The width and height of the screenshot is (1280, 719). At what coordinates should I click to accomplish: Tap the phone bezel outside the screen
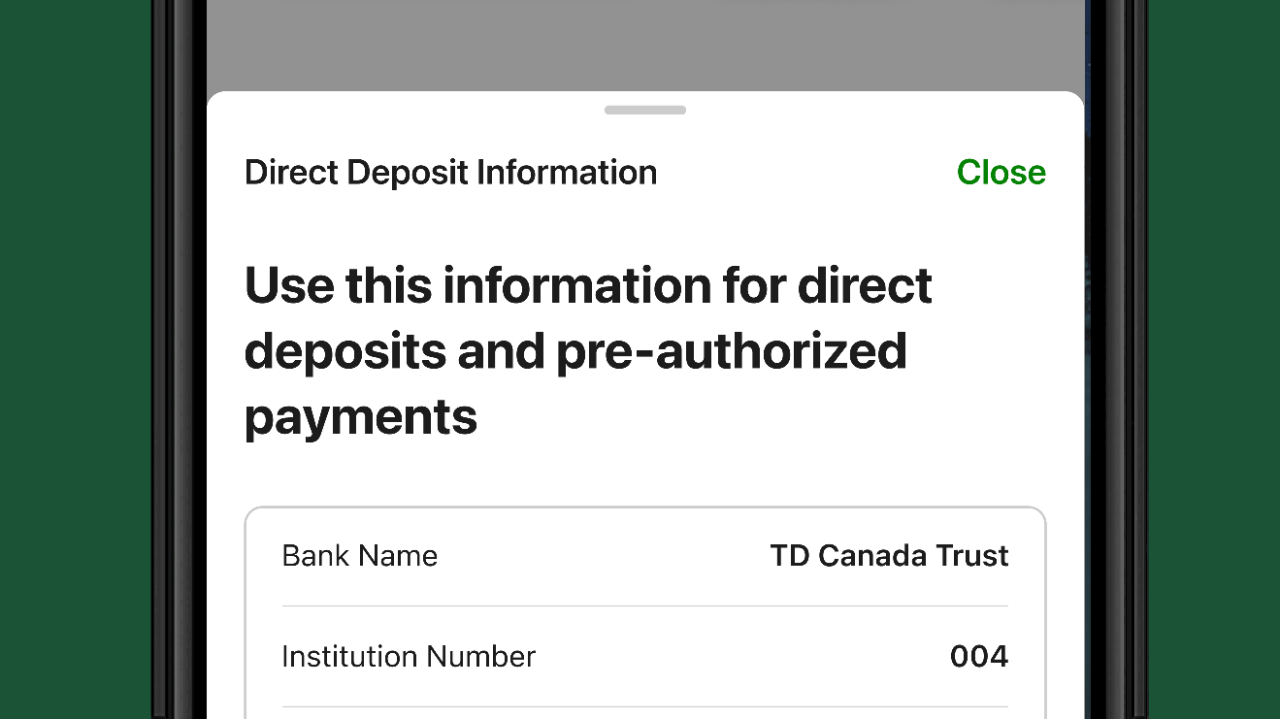pyautogui.click(x=180, y=360)
